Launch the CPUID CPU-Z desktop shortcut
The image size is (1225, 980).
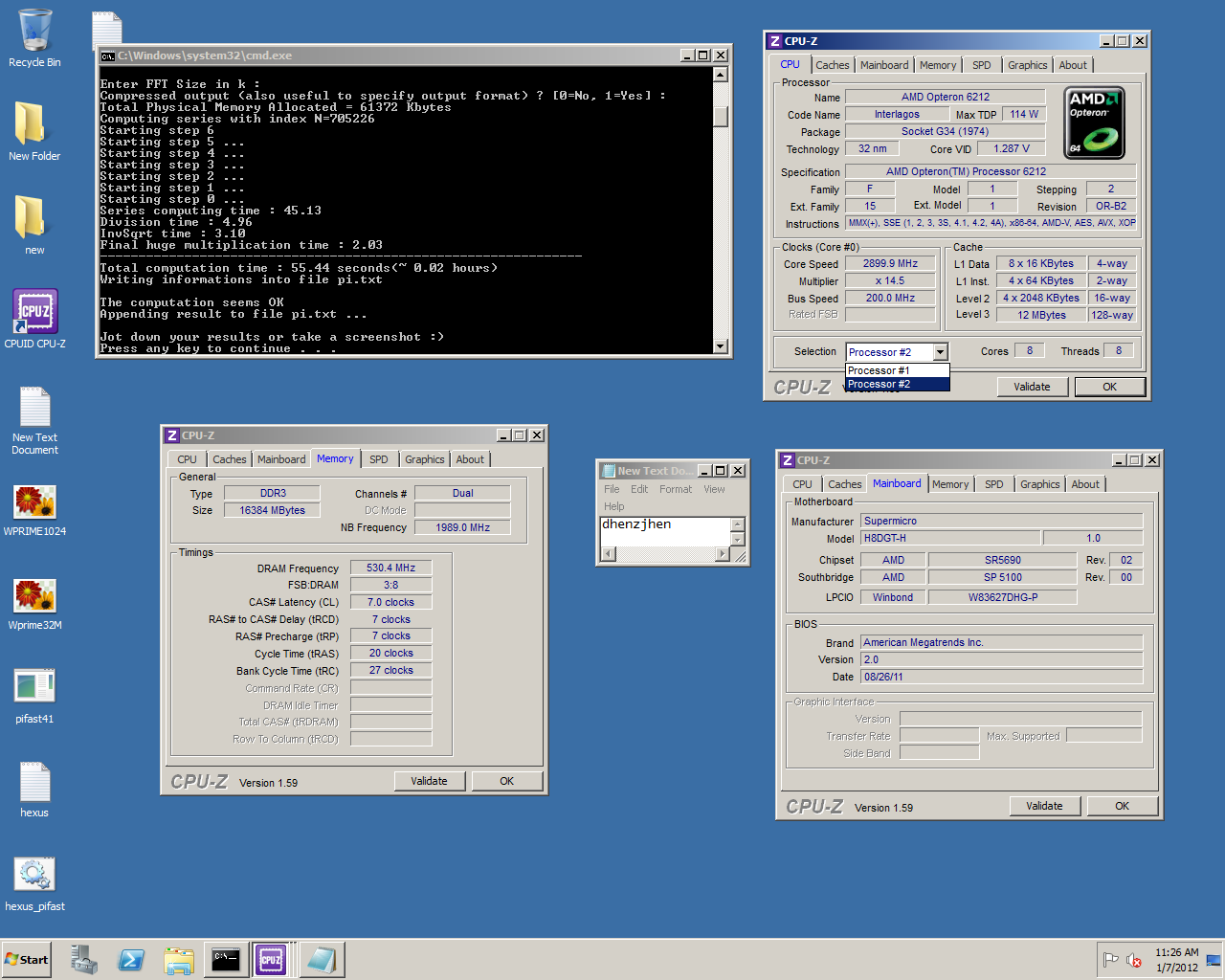click(x=34, y=319)
